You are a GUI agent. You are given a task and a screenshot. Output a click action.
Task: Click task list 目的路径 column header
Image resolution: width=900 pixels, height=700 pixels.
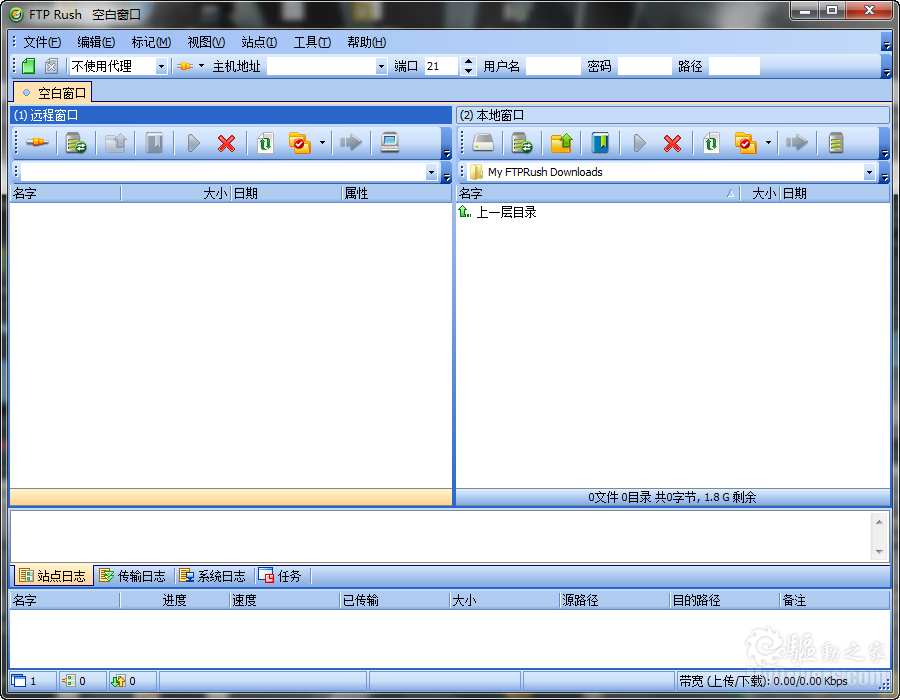(x=725, y=600)
